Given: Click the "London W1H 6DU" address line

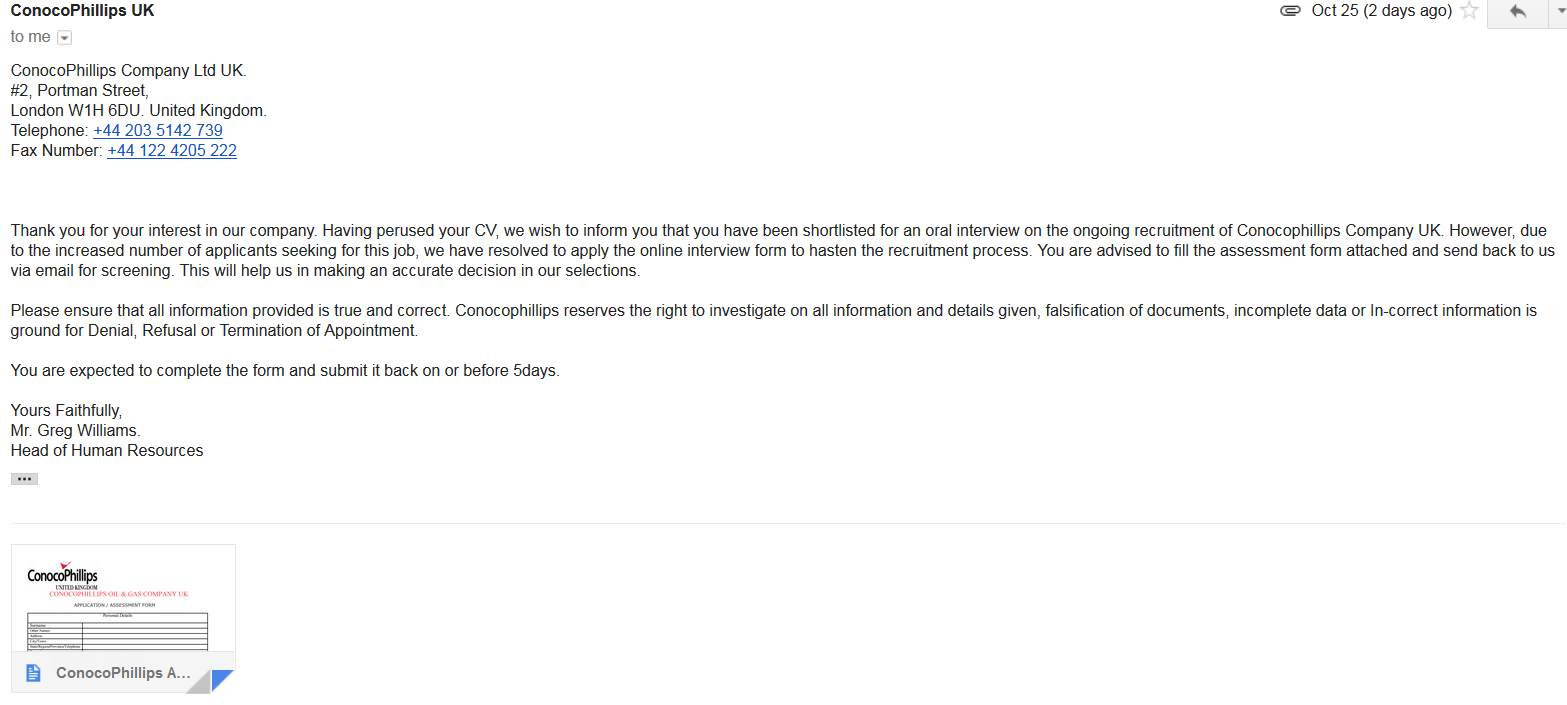Looking at the screenshot, I should (x=138, y=111).
